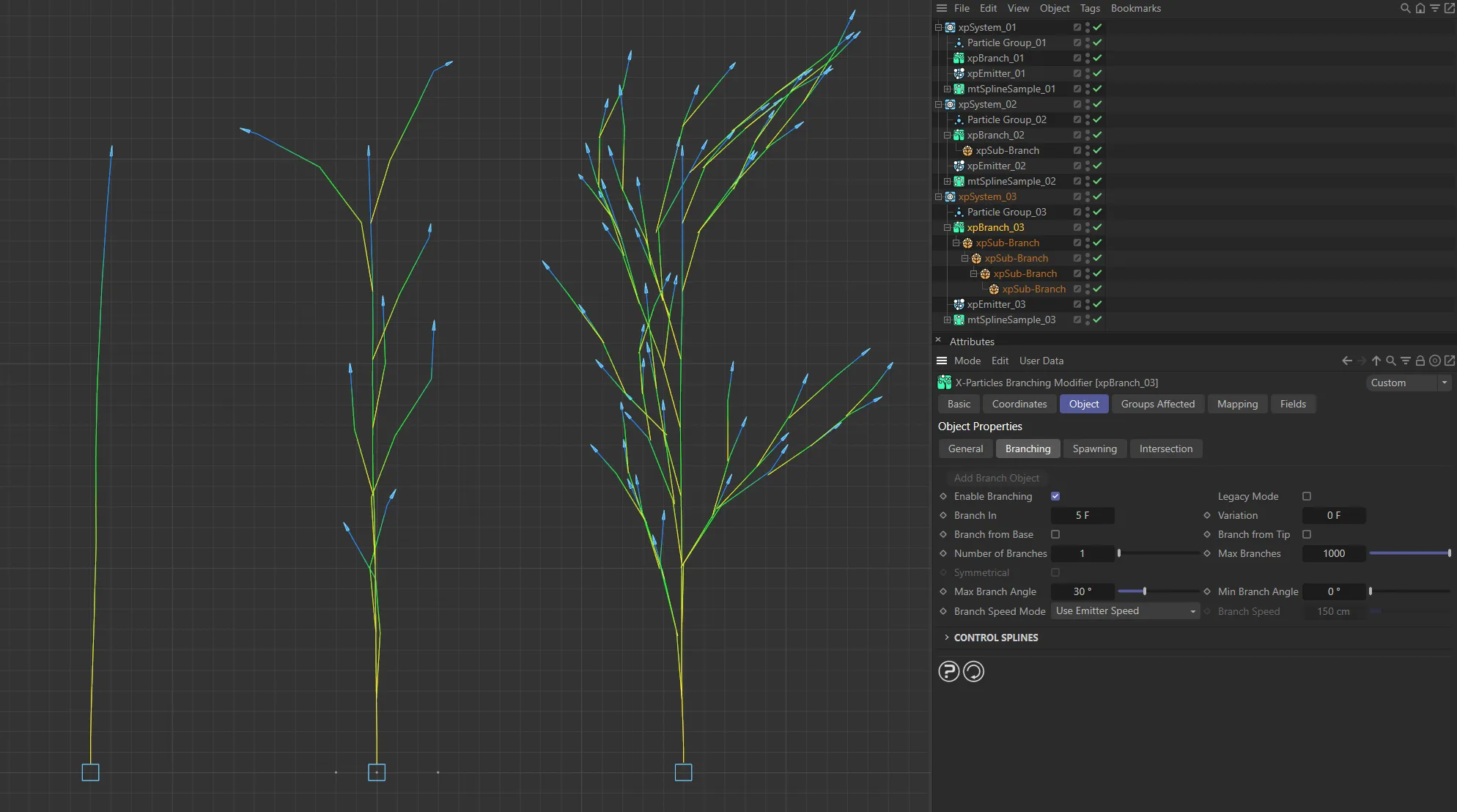Click the lock icon in the Attributes panel
Viewport: 1457px width, 812px height.
point(1420,361)
